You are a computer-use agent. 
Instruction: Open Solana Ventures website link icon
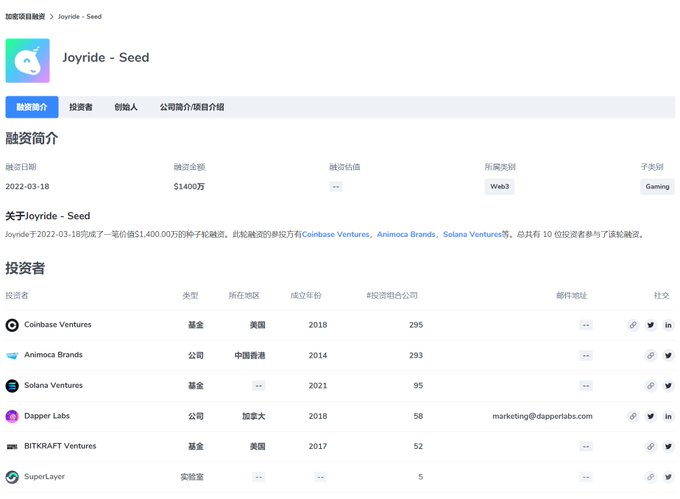pos(651,385)
